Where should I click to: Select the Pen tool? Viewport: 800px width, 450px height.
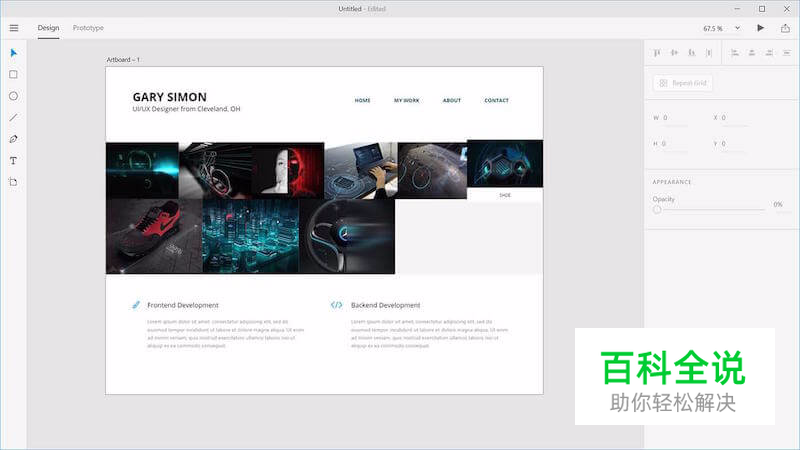pos(14,139)
